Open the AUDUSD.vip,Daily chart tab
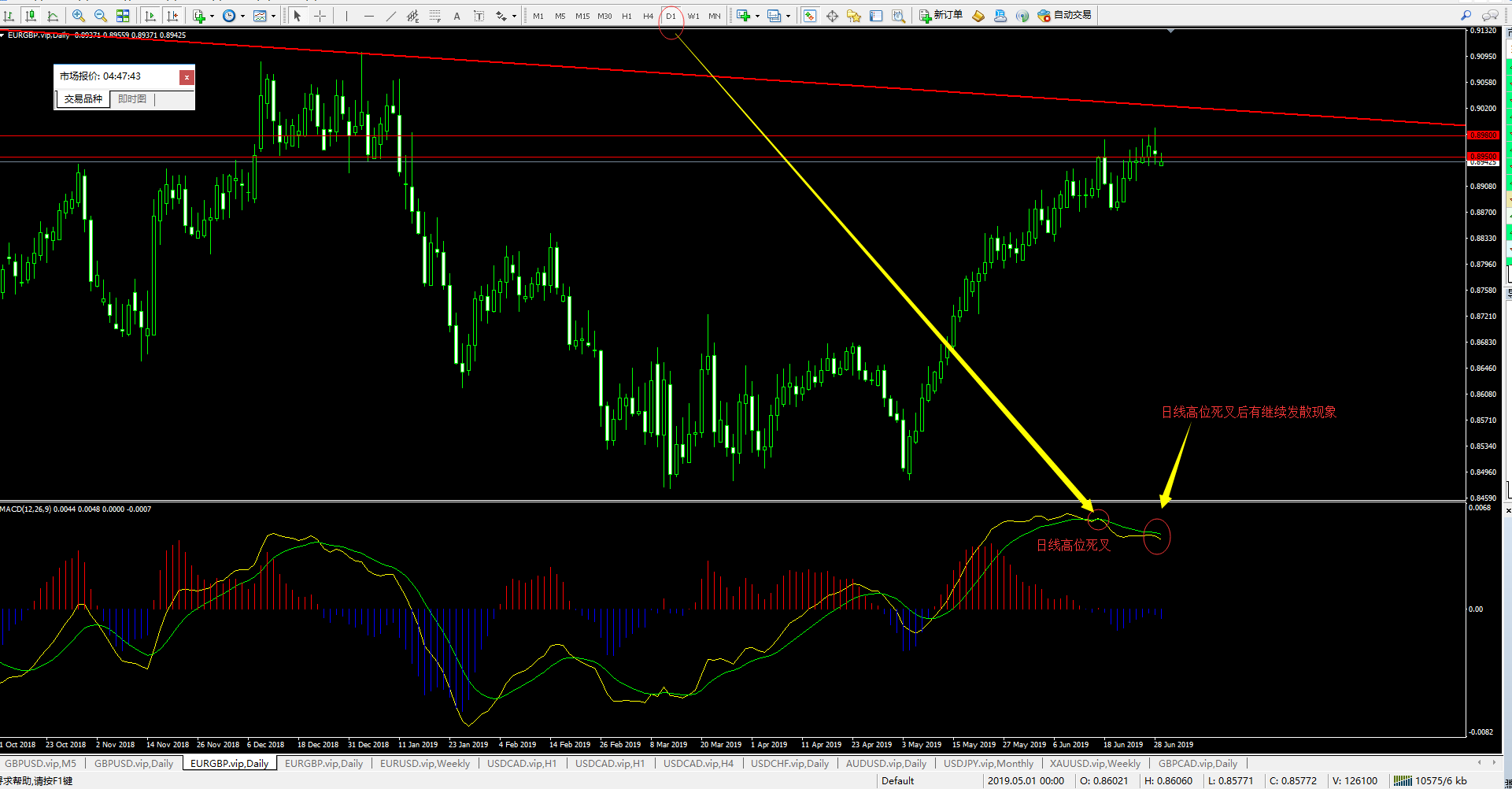Viewport: 1512px width, 789px height. [x=885, y=763]
